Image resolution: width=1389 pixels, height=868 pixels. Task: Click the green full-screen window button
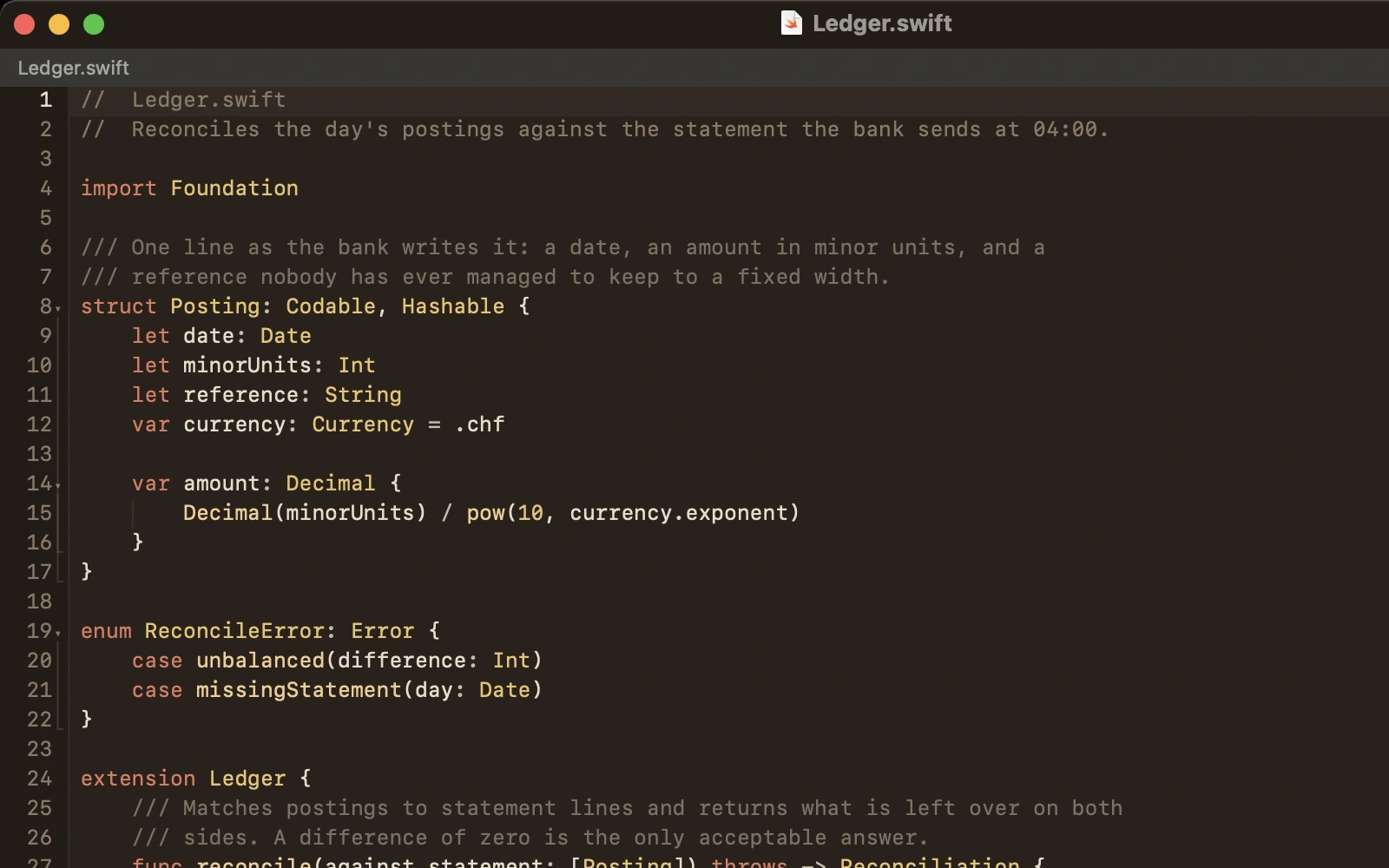click(94, 24)
